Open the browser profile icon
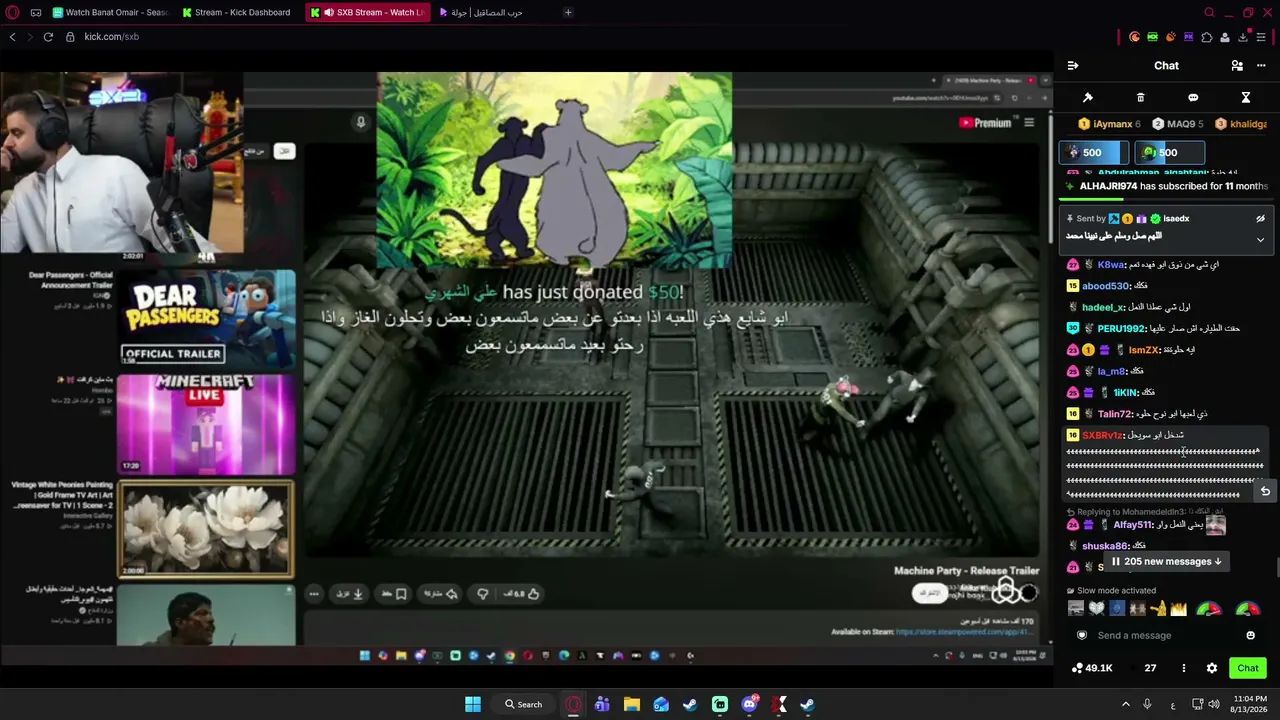This screenshot has height=720, width=1280. pos(1225,37)
